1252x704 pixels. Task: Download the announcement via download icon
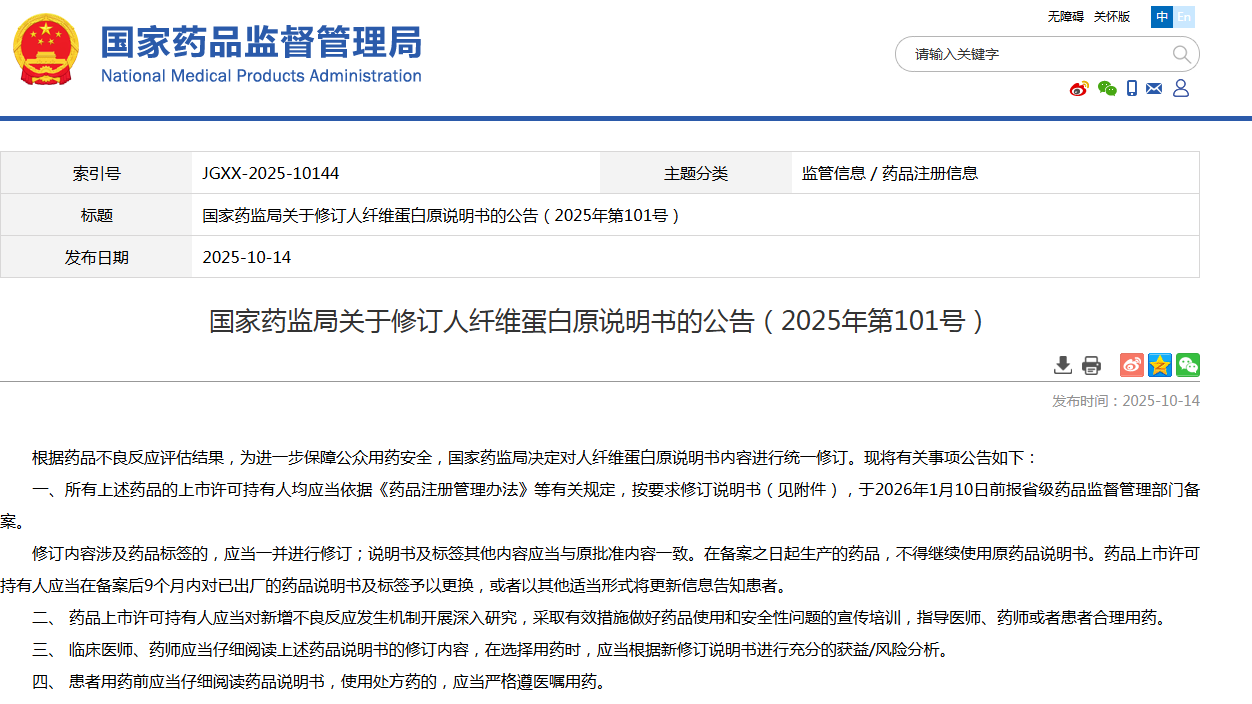(1063, 365)
